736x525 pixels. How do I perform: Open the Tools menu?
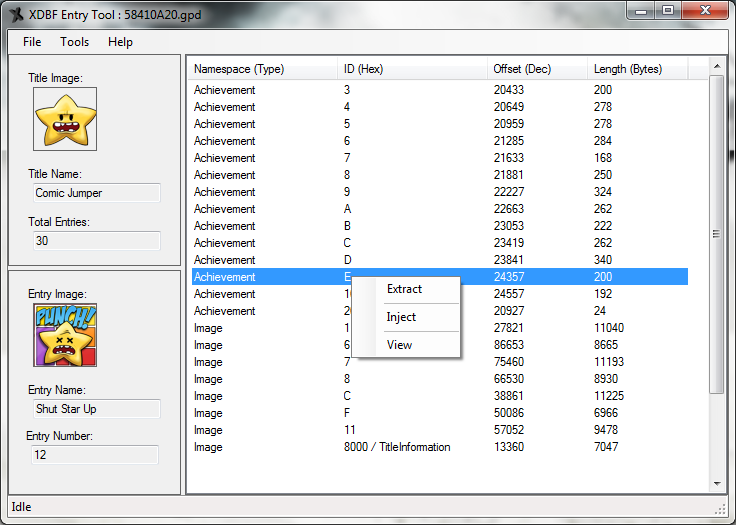pyautogui.click(x=74, y=42)
